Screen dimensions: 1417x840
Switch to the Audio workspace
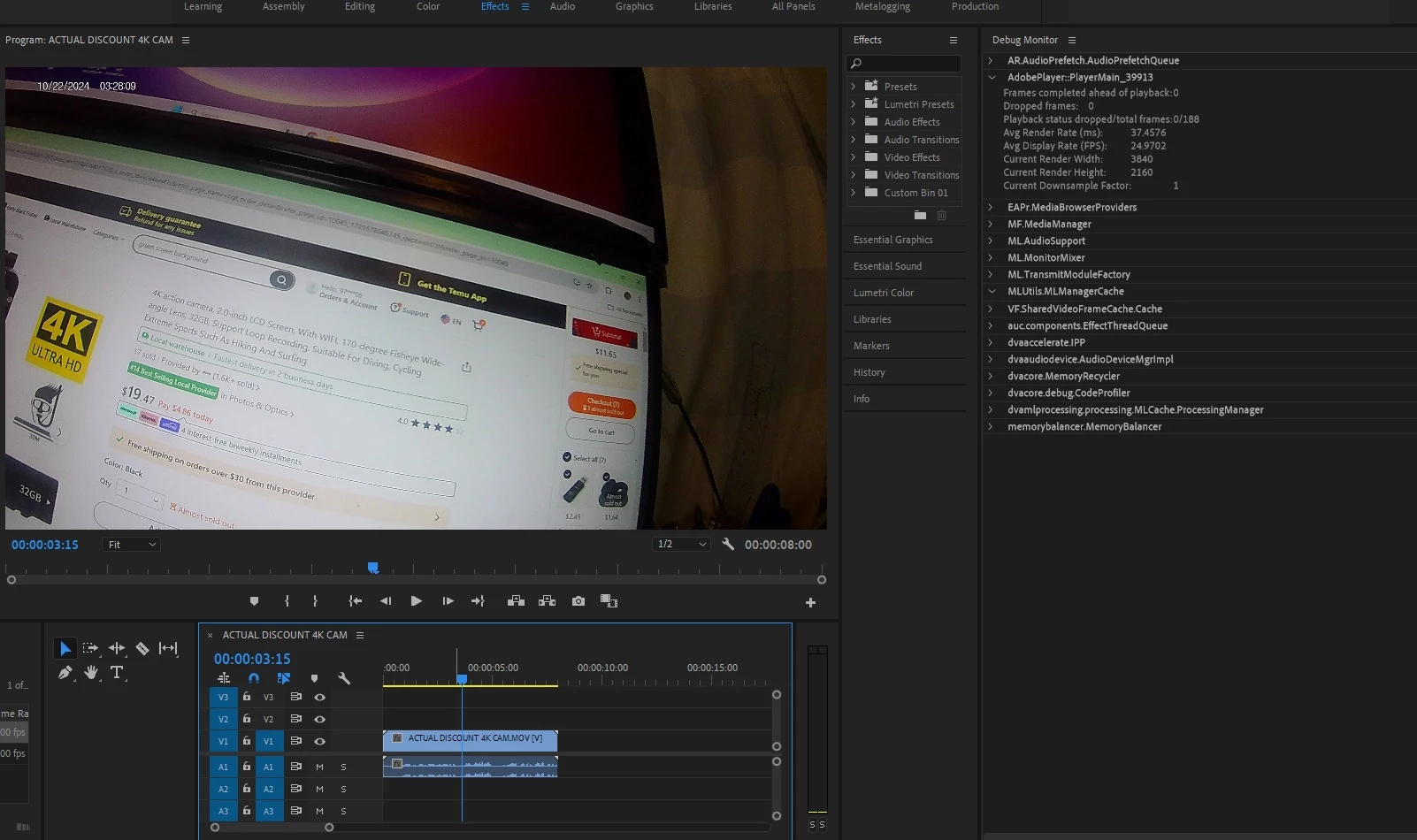pos(563,7)
